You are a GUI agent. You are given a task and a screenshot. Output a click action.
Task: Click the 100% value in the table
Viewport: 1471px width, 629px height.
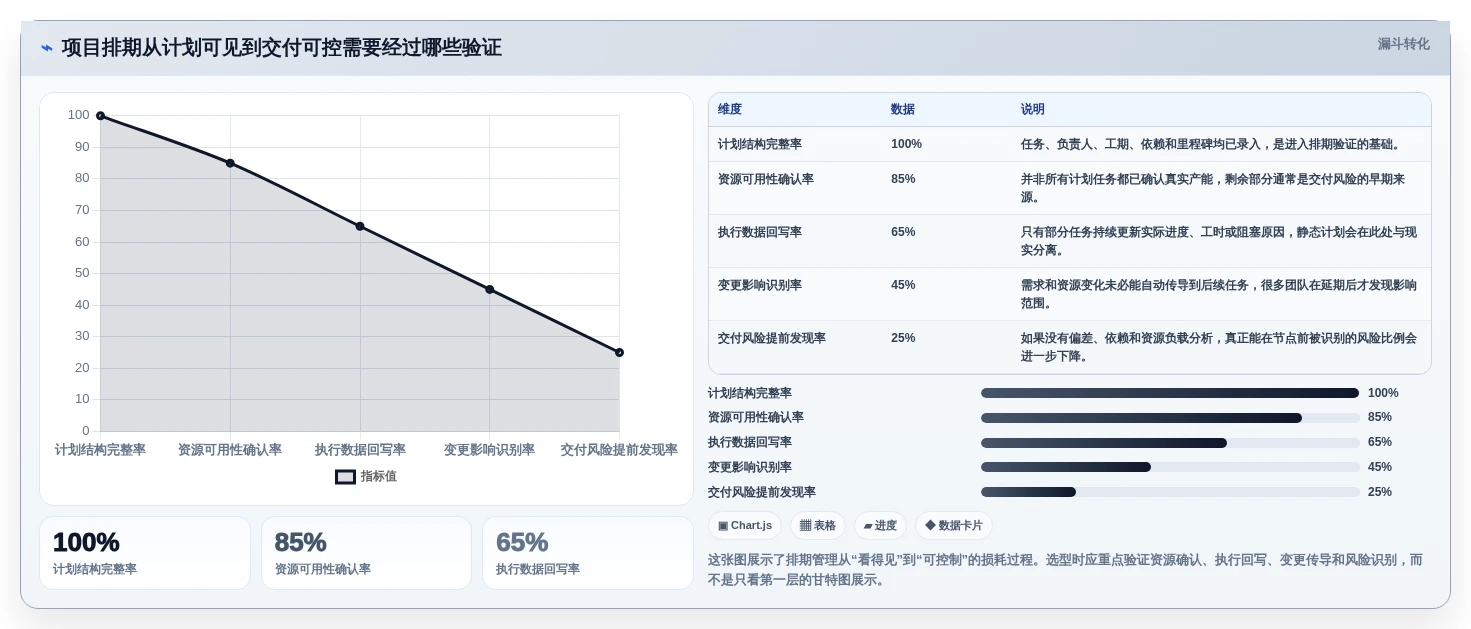pos(907,144)
